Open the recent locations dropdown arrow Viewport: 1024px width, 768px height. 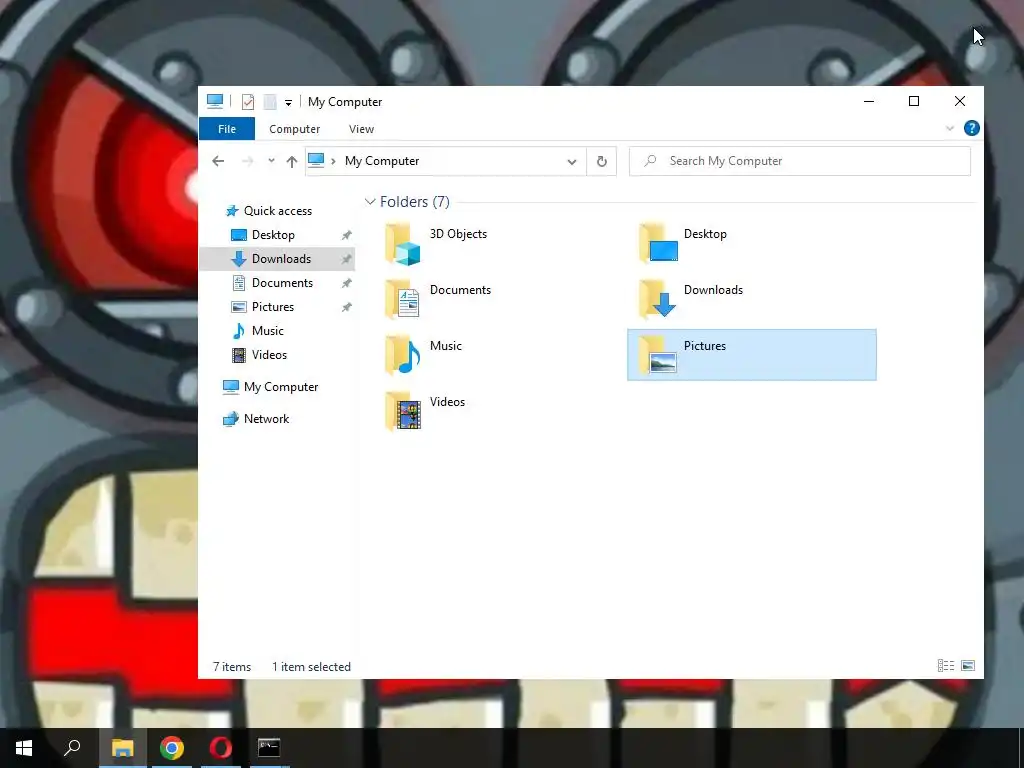pyautogui.click(x=271, y=161)
